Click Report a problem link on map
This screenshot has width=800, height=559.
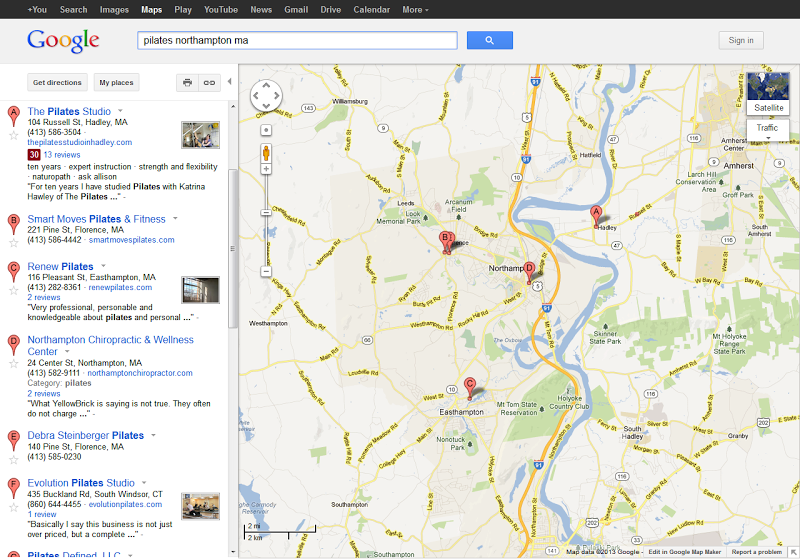coord(757,552)
